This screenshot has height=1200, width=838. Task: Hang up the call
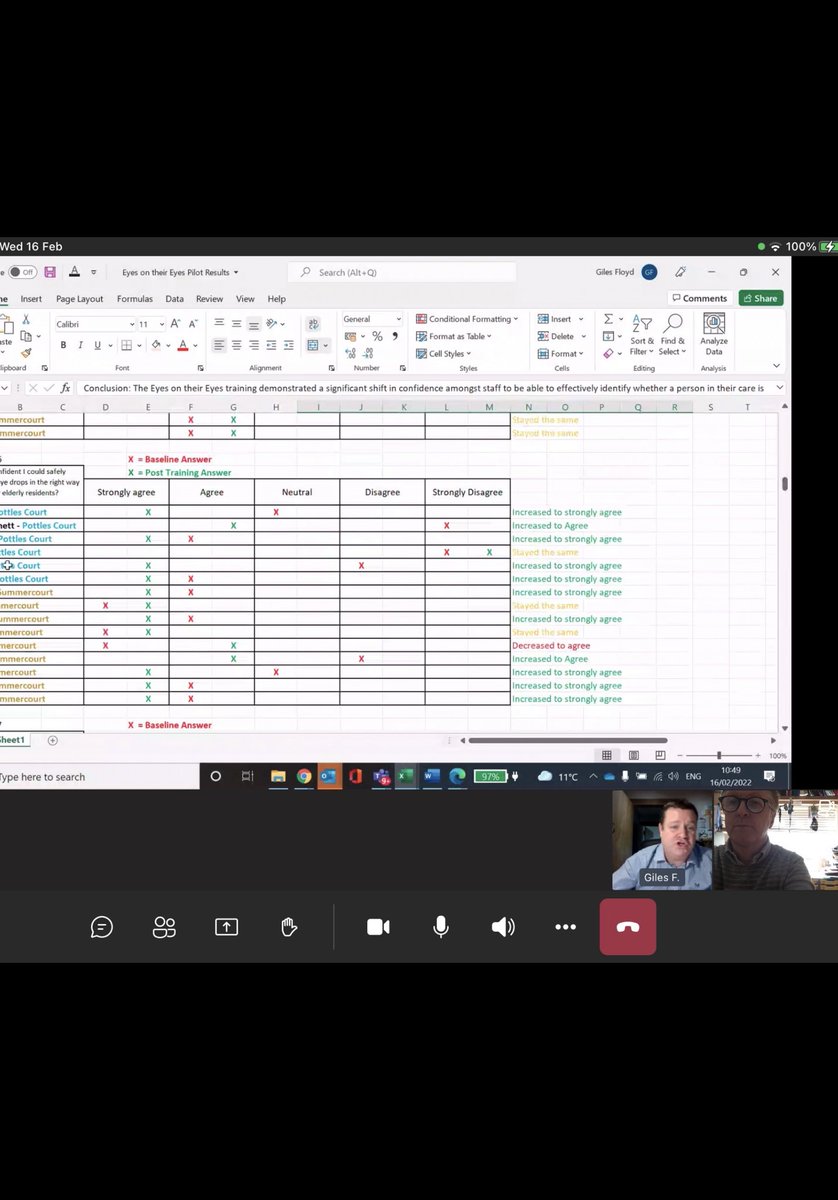tap(628, 927)
